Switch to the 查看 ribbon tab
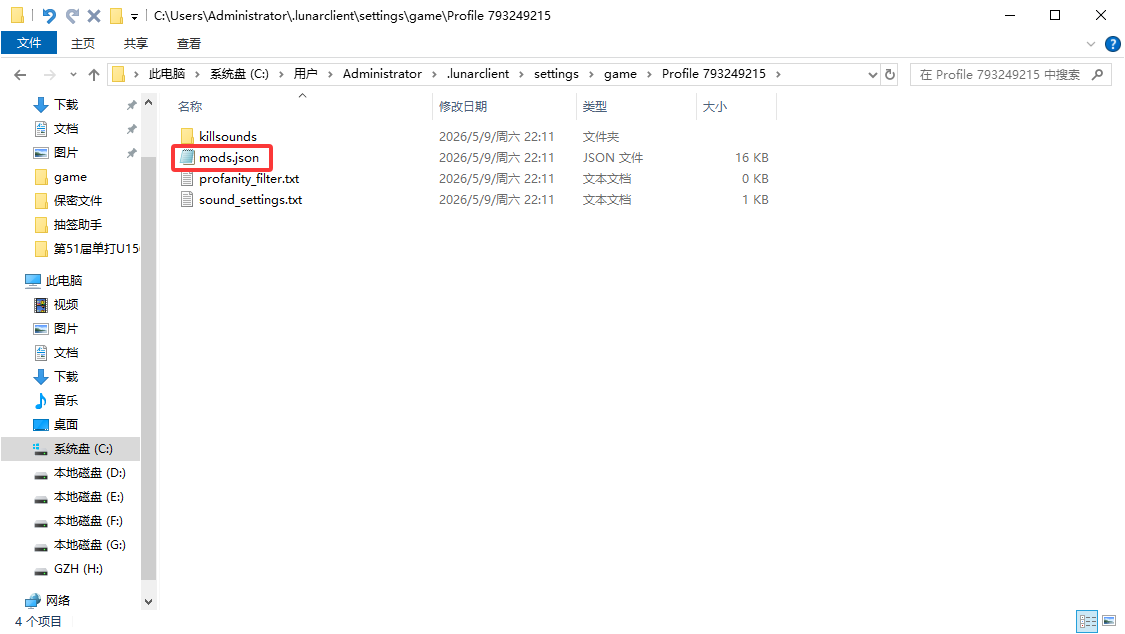This screenshot has width=1125, height=634. click(189, 44)
